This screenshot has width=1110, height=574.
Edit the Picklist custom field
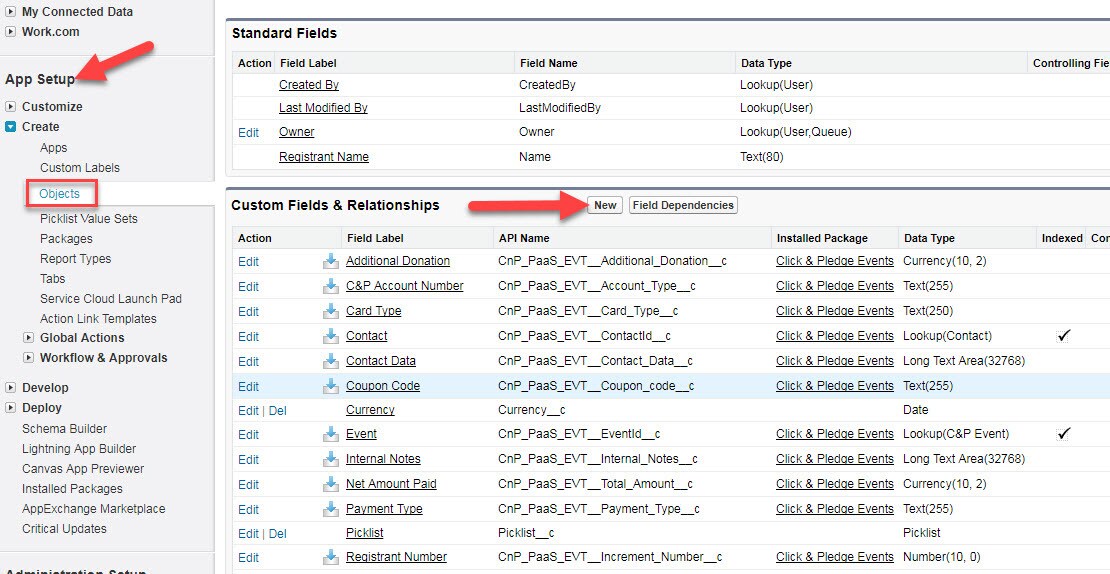pos(248,533)
